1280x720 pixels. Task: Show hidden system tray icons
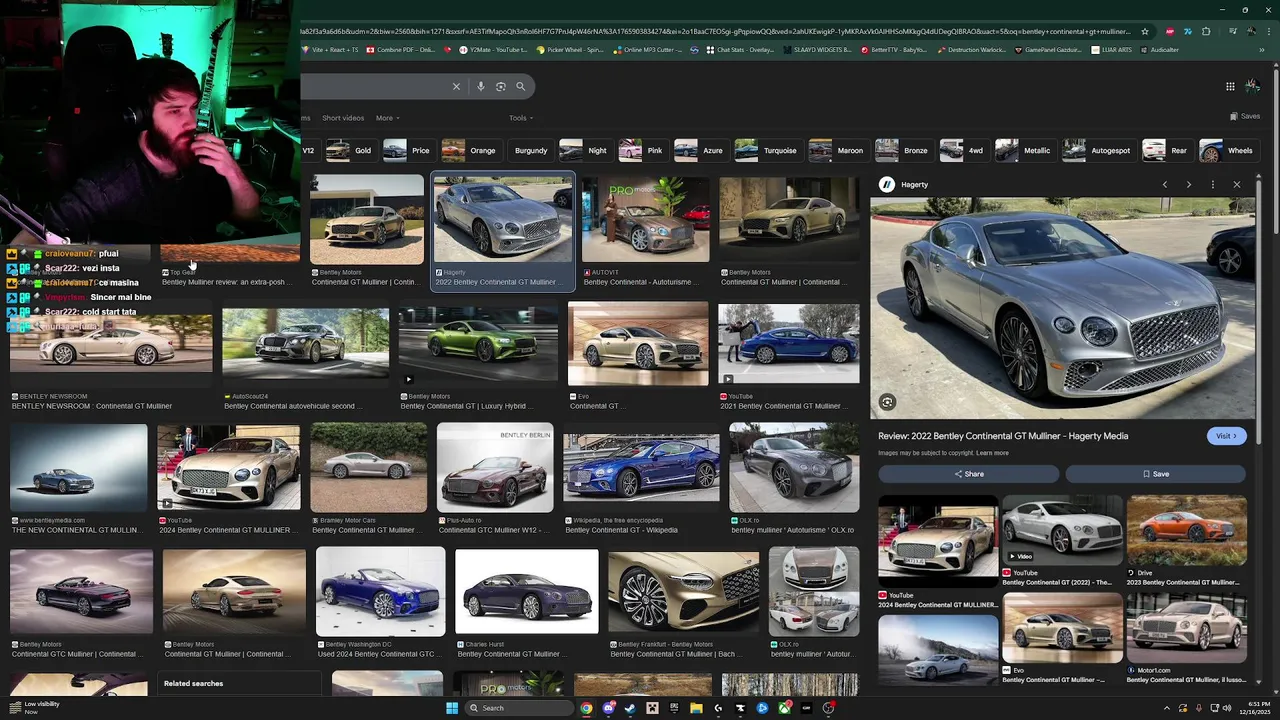(x=1167, y=708)
